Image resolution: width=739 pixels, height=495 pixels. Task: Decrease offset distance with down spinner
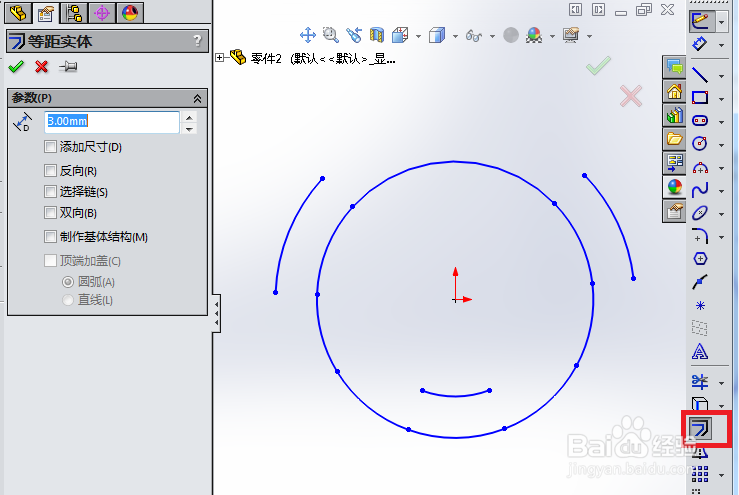pos(189,129)
